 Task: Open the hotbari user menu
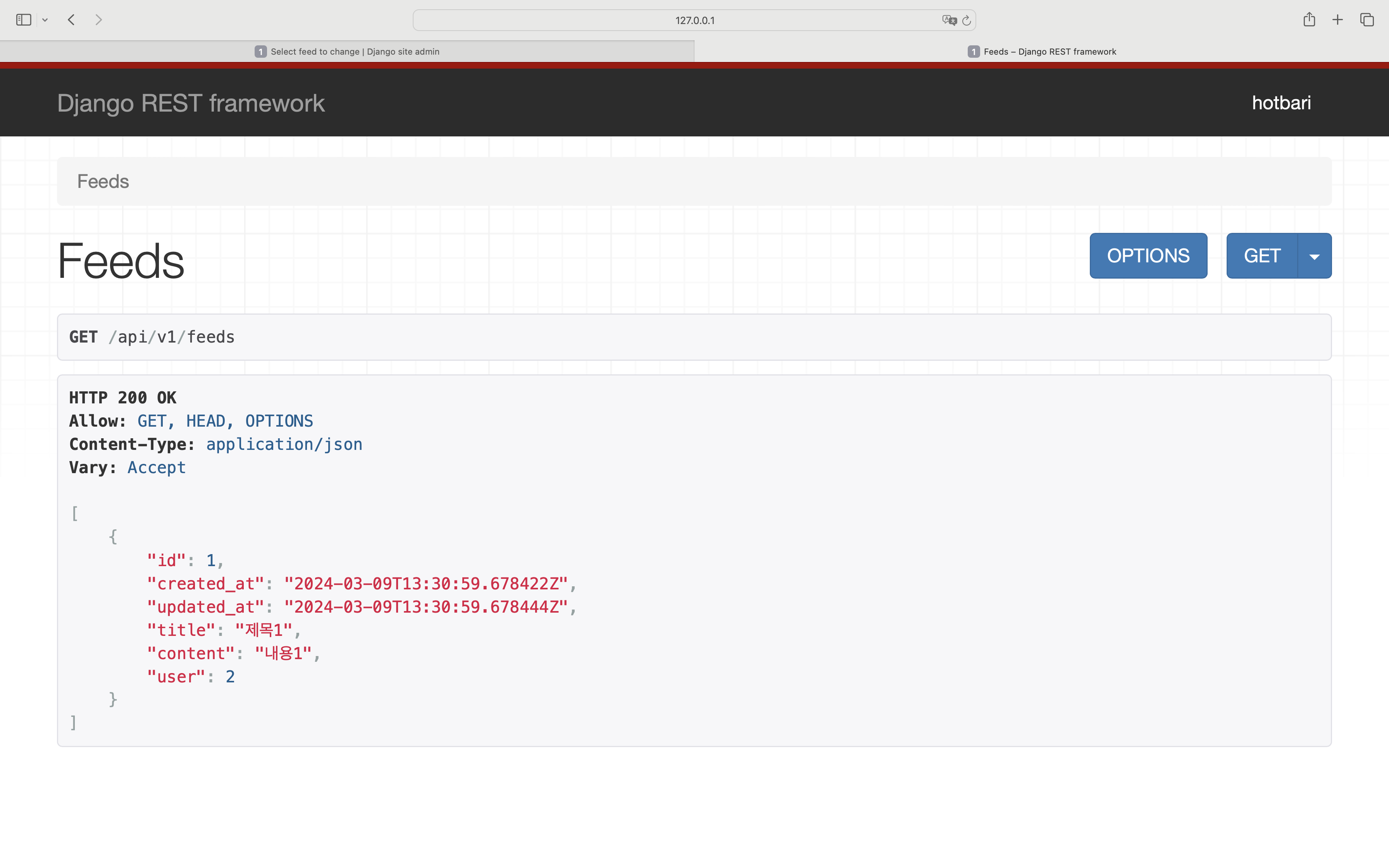1281,103
